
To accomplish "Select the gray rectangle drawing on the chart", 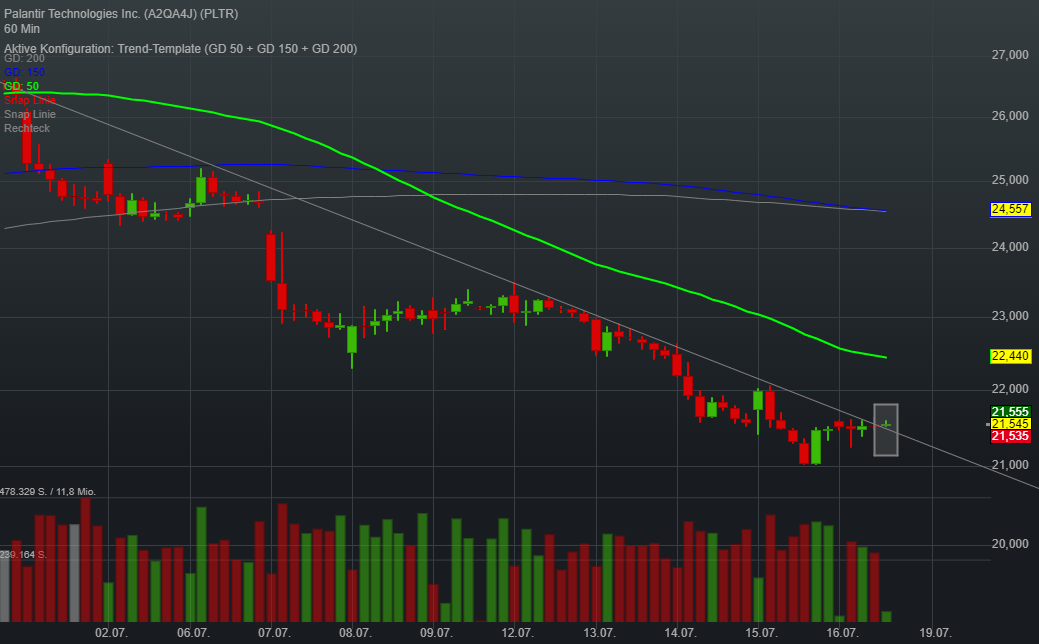I will pos(886,430).
